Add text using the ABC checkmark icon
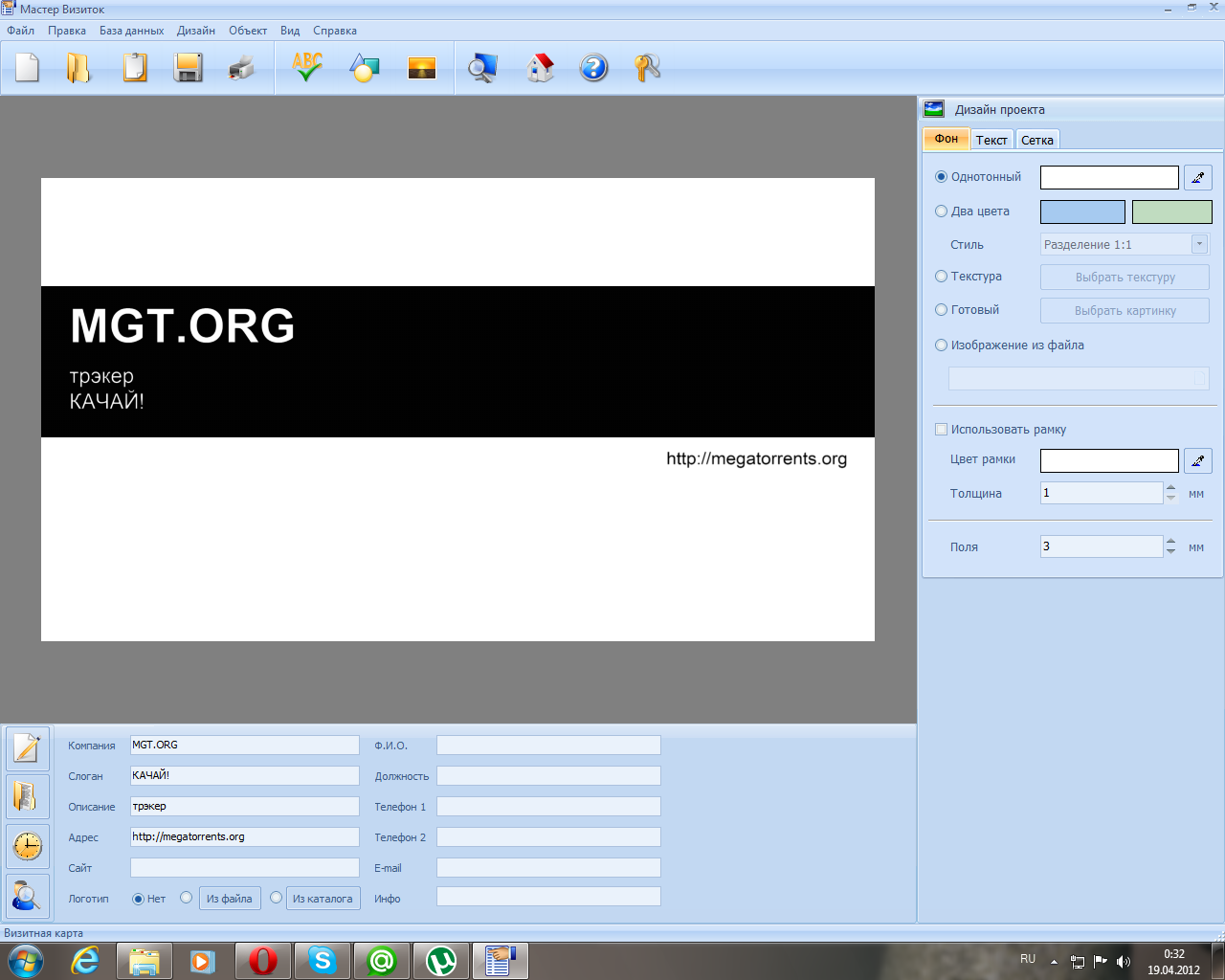Image resolution: width=1225 pixels, height=980 pixels. pos(307,67)
